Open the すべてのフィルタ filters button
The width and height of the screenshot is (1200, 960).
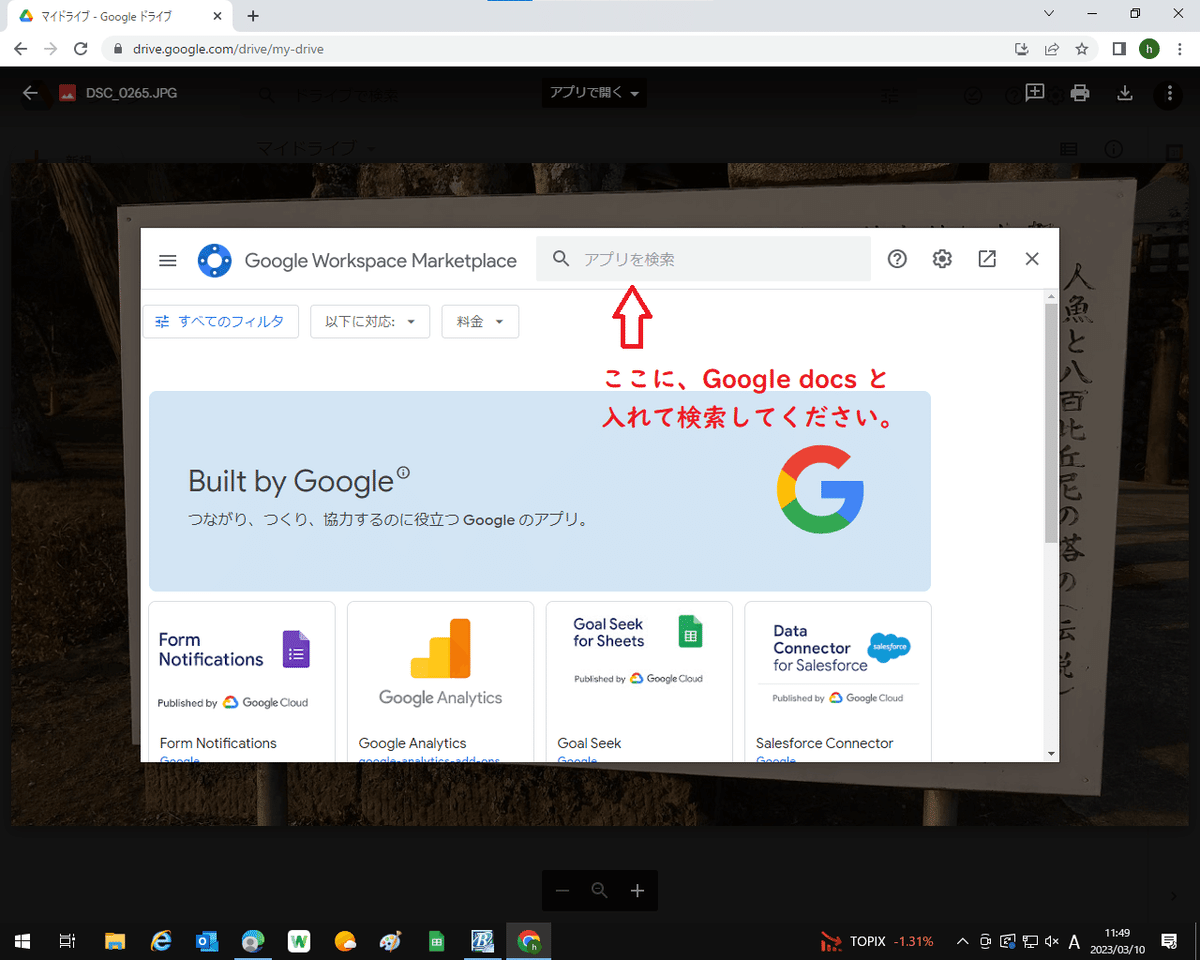(221, 322)
